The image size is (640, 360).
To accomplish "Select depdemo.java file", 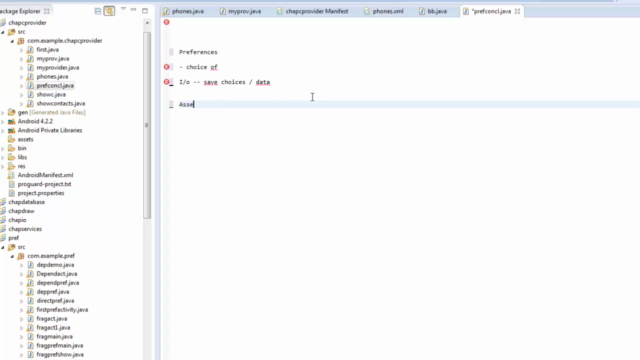I will [55, 265].
